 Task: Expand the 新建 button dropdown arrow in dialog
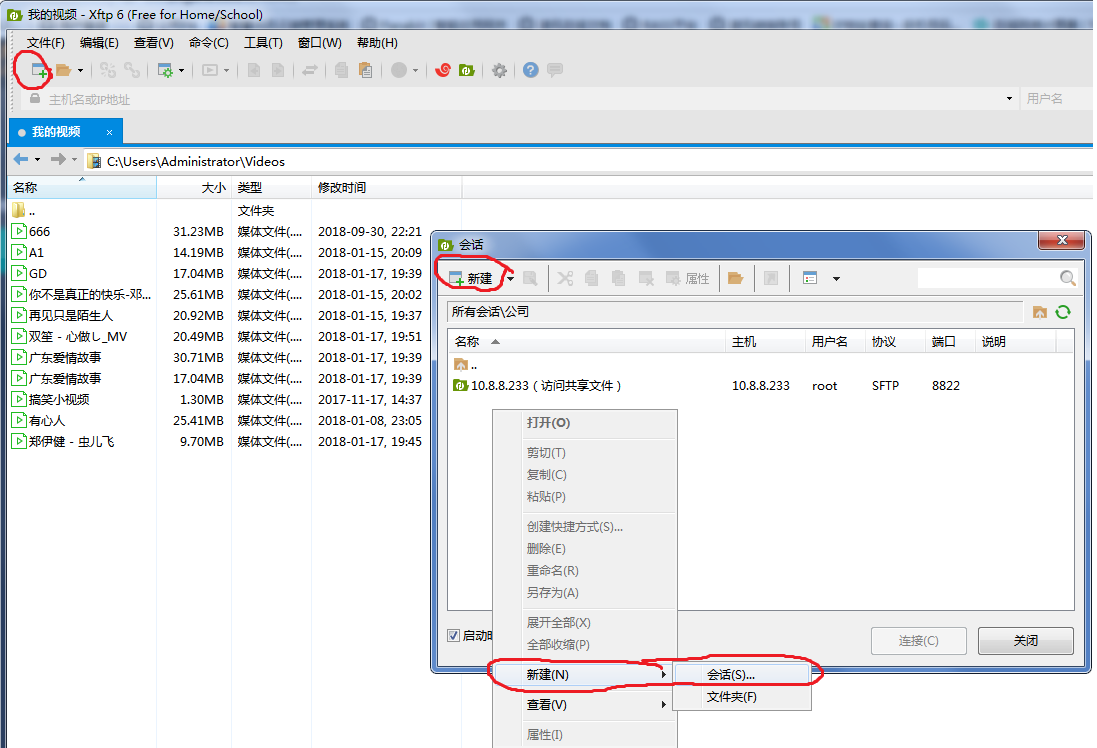(x=510, y=278)
